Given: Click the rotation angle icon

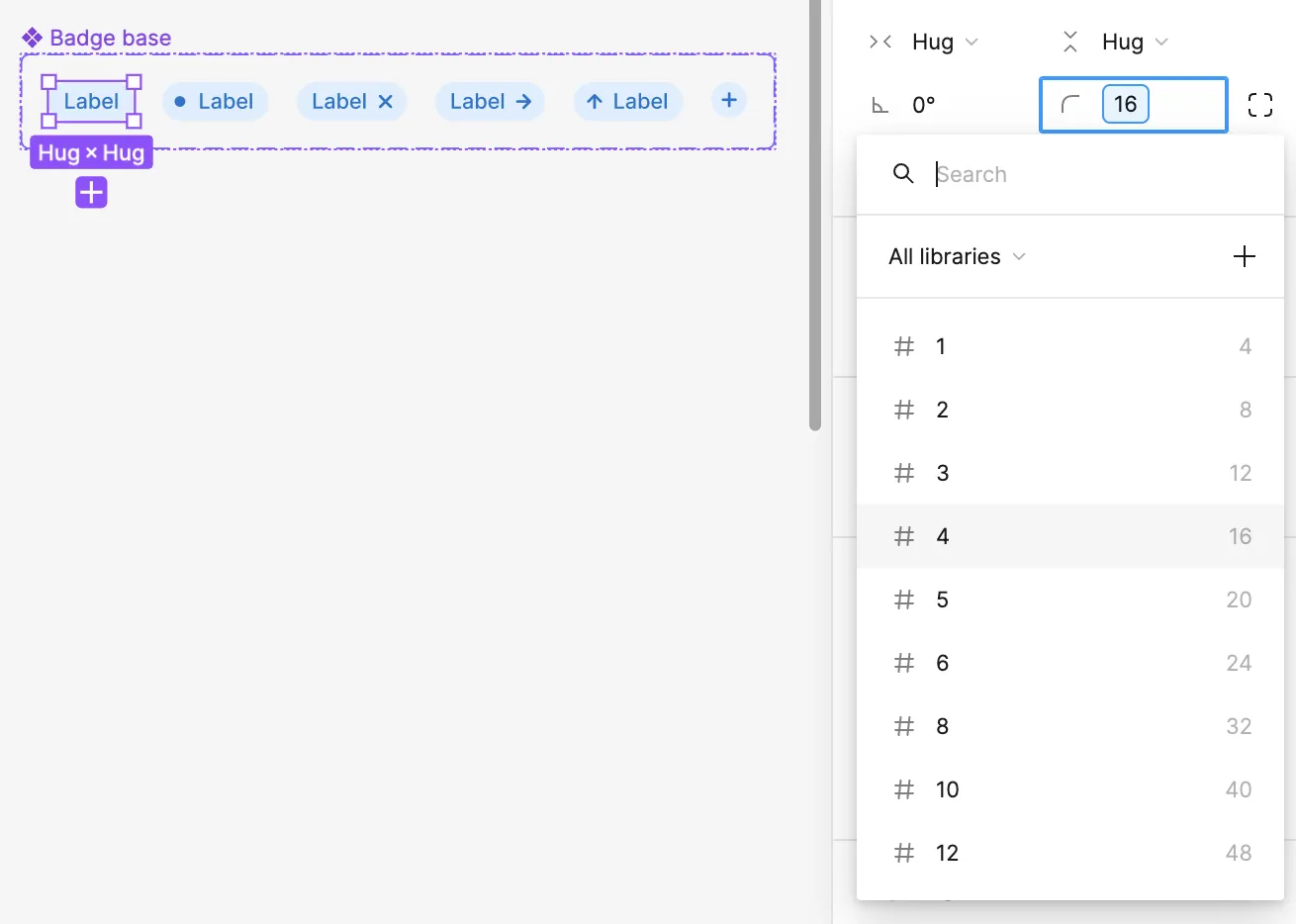Looking at the screenshot, I should [x=879, y=105].
